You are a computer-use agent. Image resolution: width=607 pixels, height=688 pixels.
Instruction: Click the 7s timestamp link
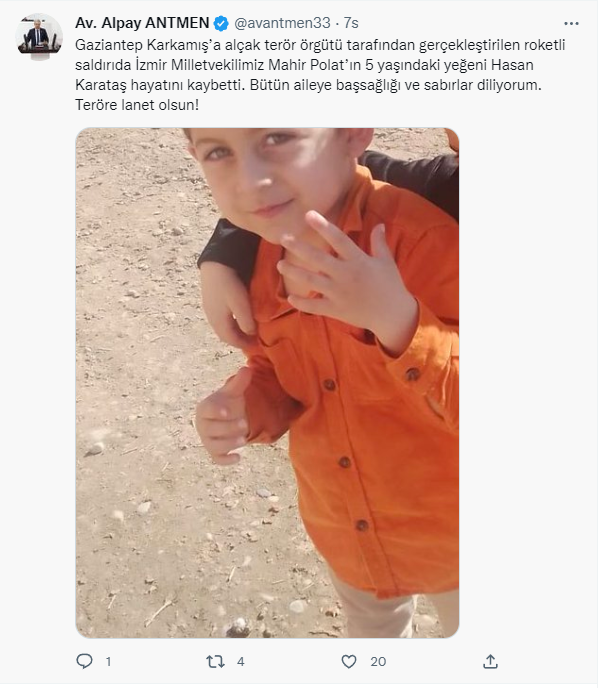coord(351,23)
